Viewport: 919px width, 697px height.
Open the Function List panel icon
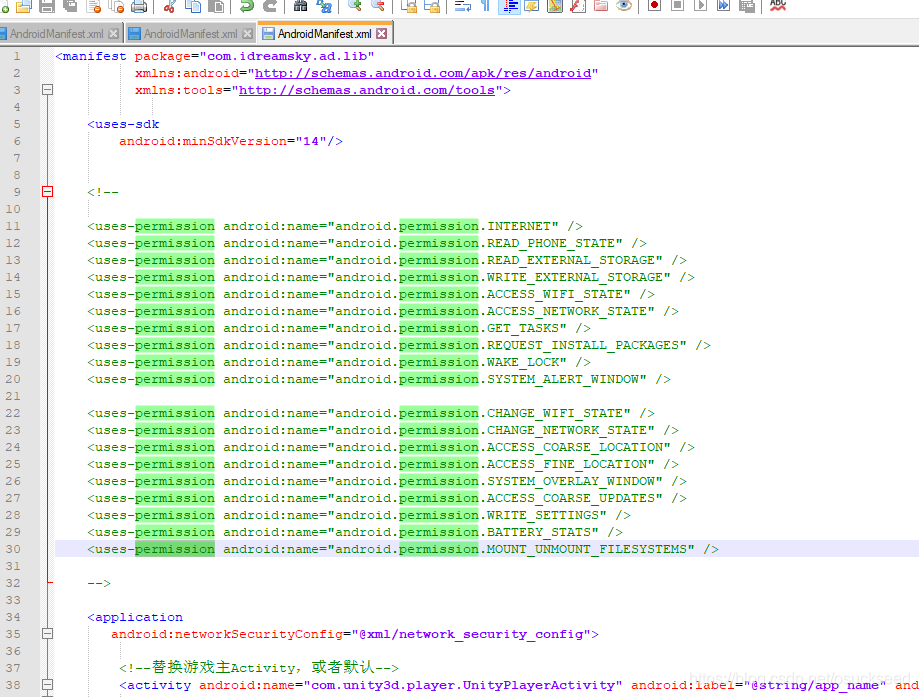point(578,6)
